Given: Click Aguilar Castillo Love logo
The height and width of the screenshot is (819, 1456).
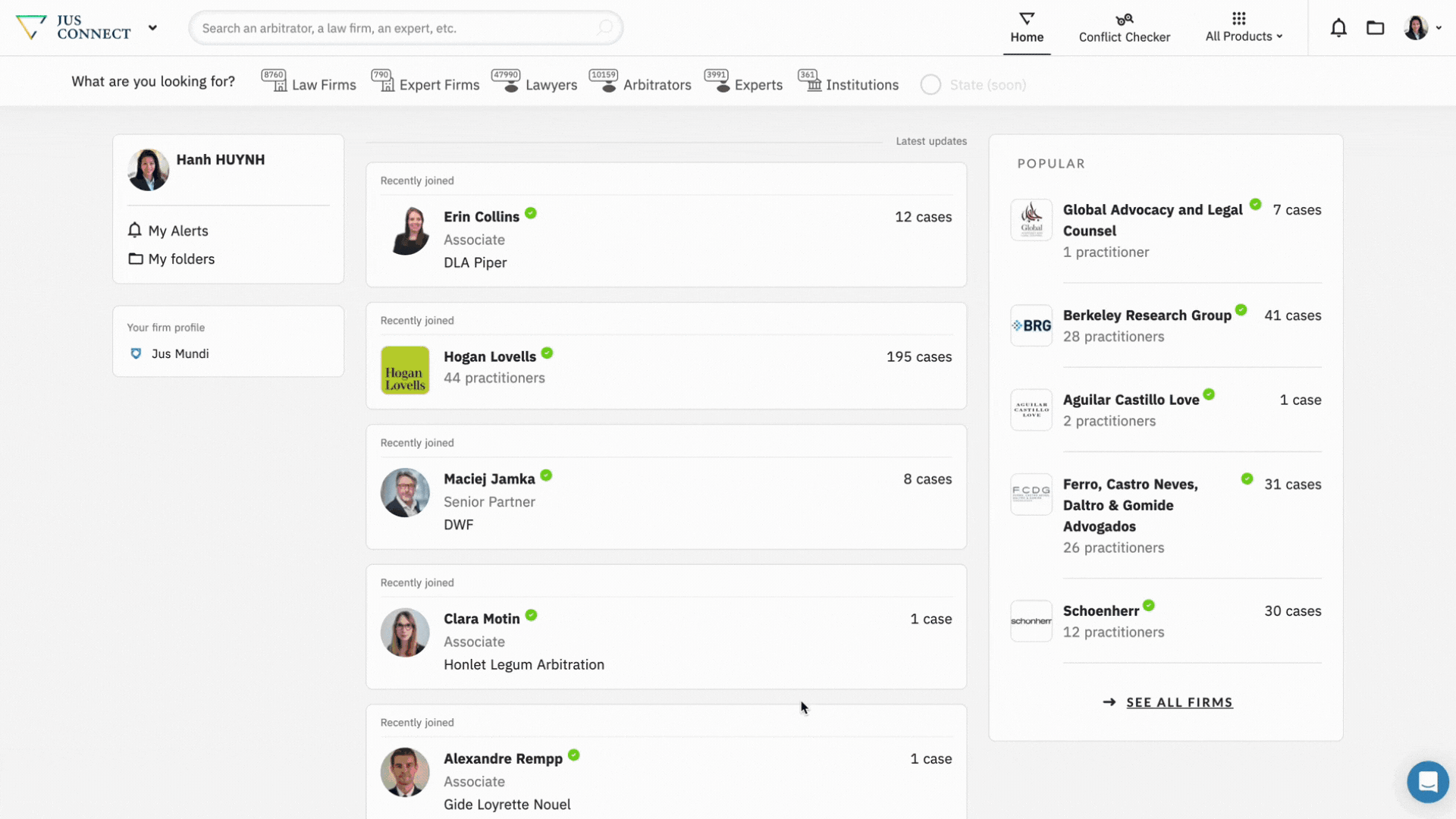Looking at the screenshot, I should tap(1031, 409).
